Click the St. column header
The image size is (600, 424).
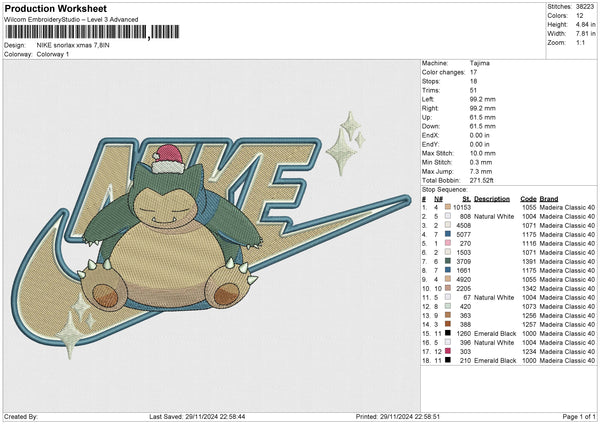pos(466,199)
